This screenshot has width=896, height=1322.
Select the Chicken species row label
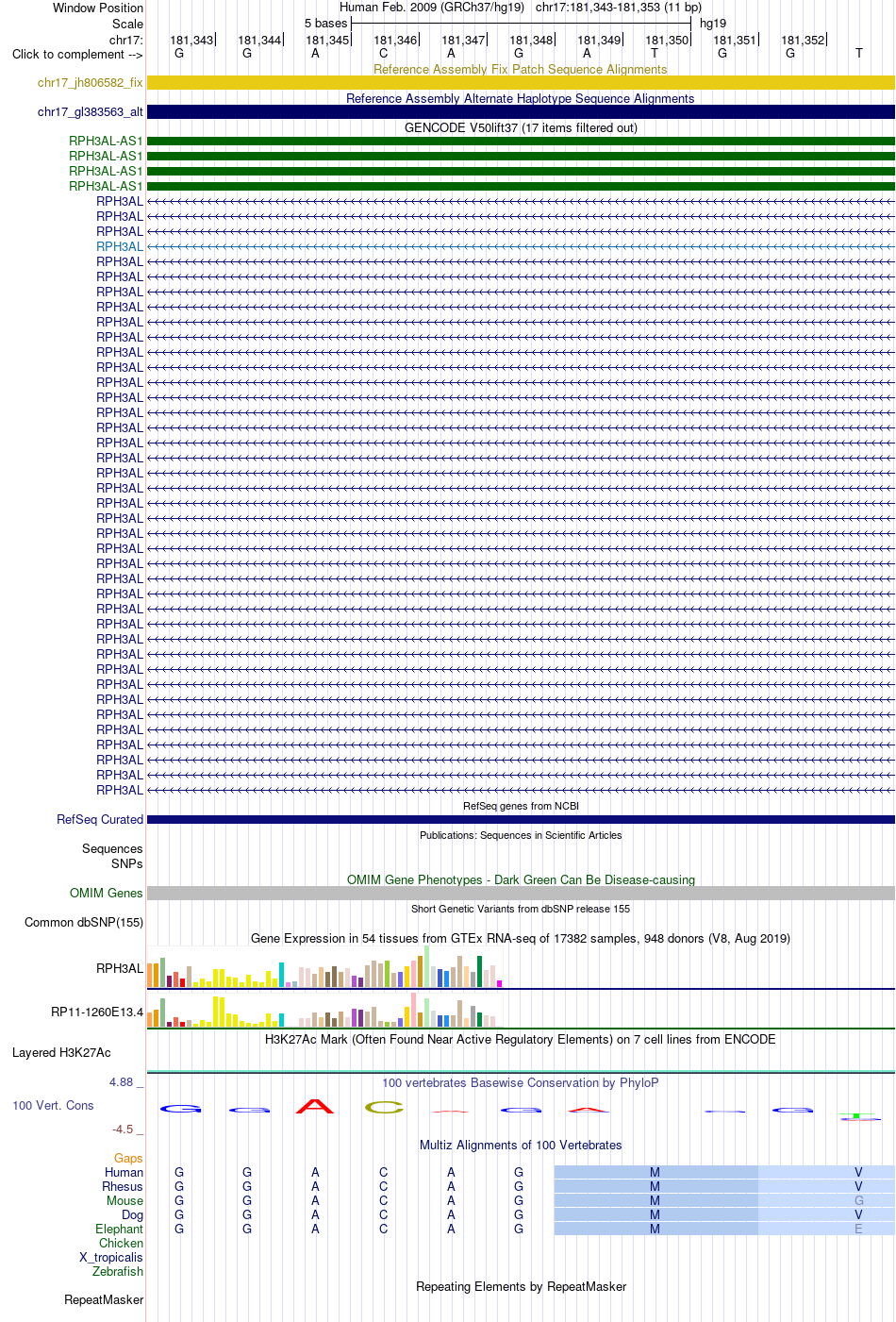click(x=121, y=1243)
